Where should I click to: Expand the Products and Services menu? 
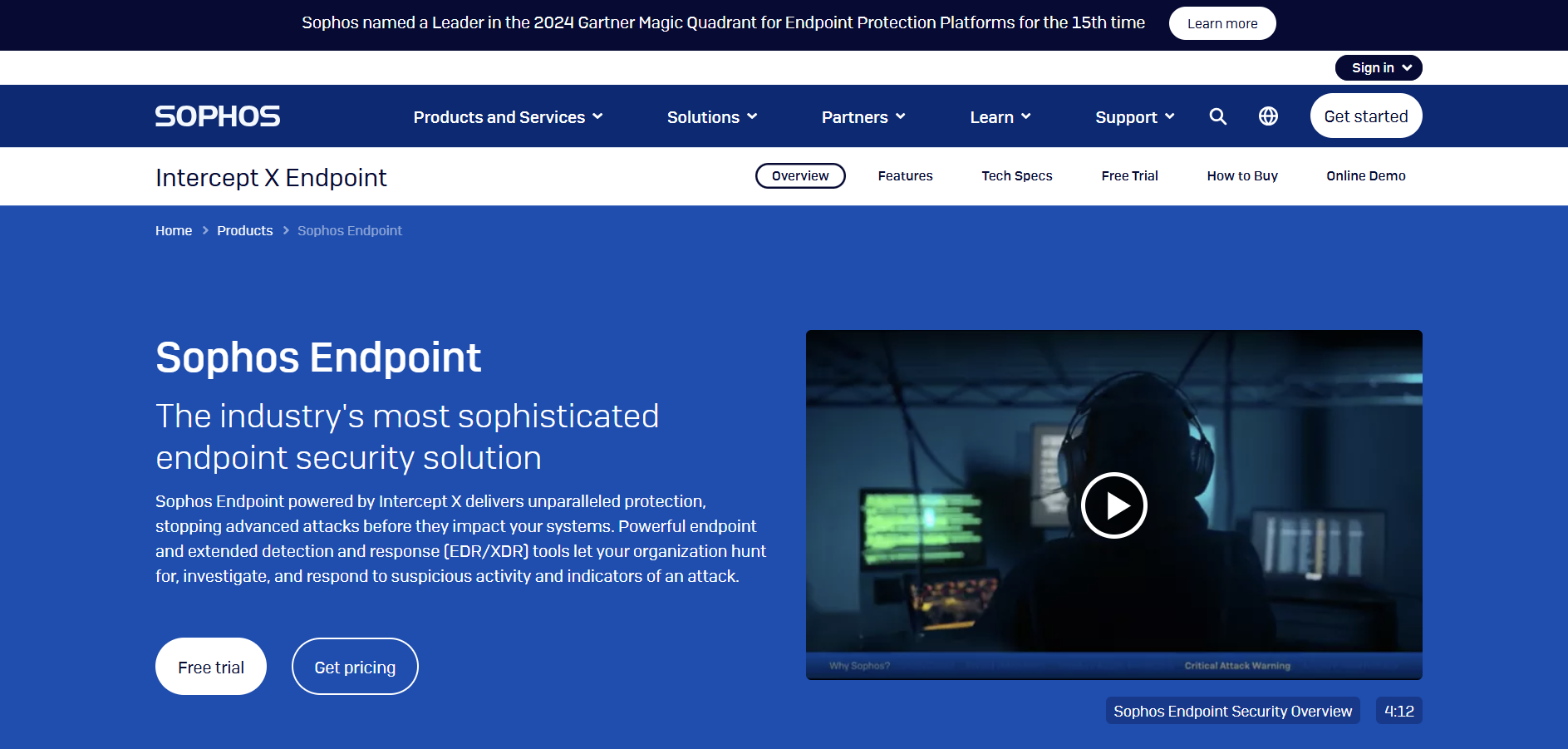[x=508, y=117]
